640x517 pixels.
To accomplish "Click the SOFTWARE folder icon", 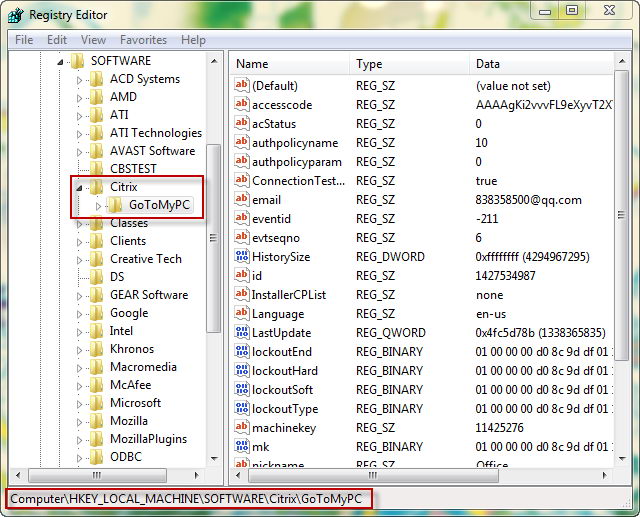I will pyautogui.click(x=77, y=61).
